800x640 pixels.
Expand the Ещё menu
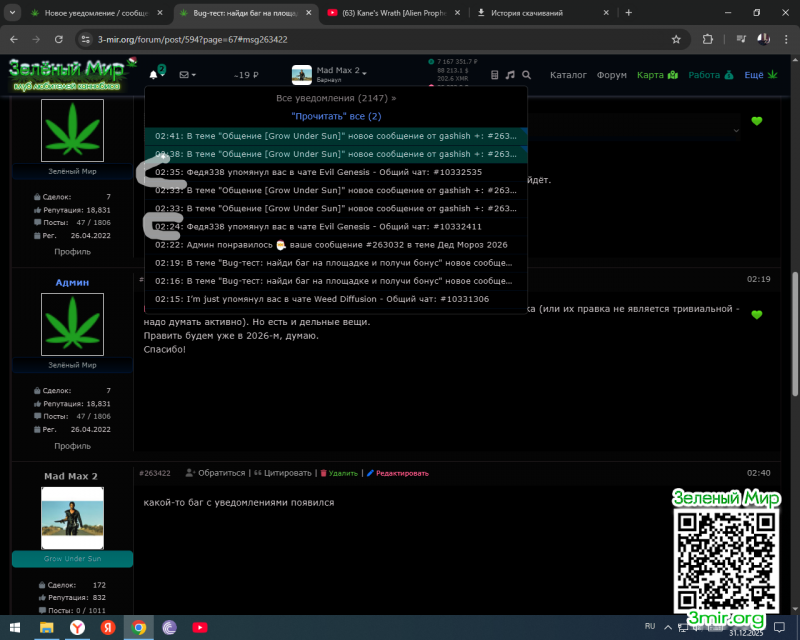[x=760, y=75]
